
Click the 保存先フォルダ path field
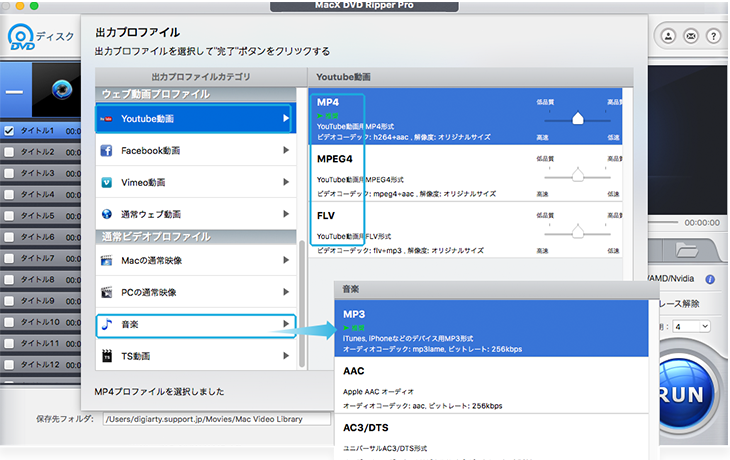pos(216,420)
